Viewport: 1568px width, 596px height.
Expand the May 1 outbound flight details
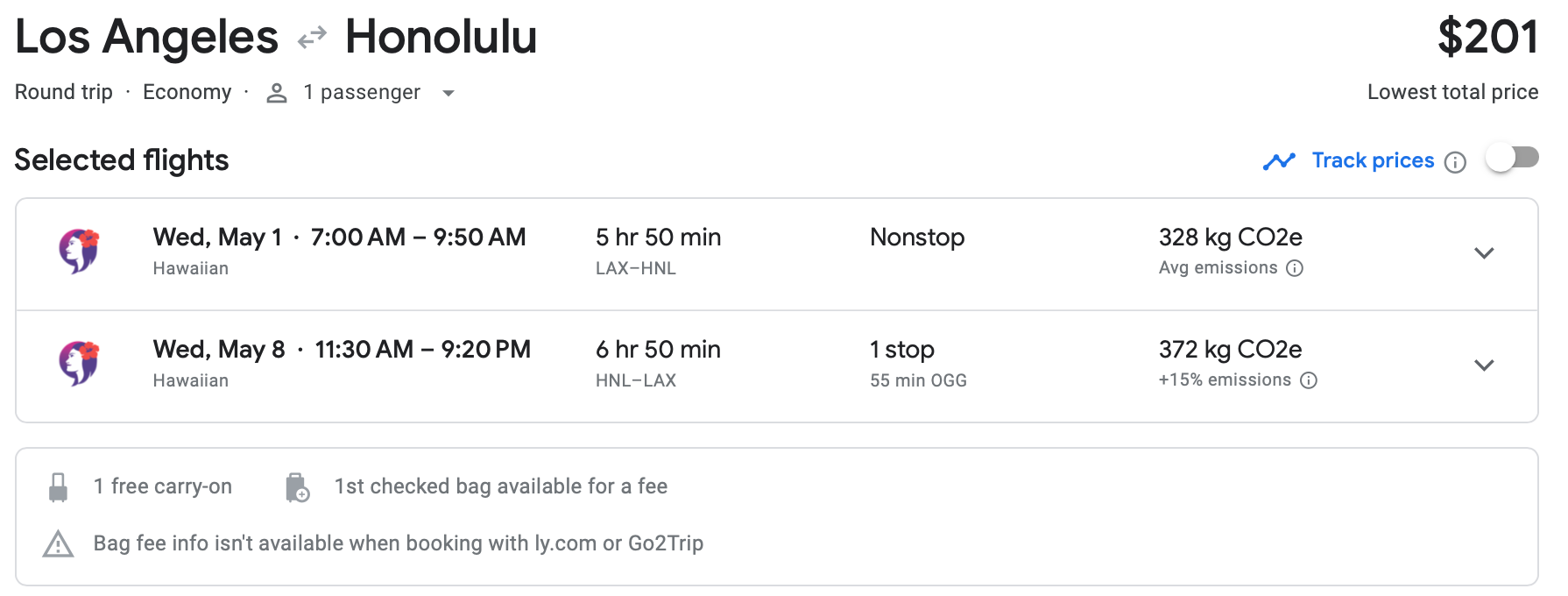pos(1484,253)
